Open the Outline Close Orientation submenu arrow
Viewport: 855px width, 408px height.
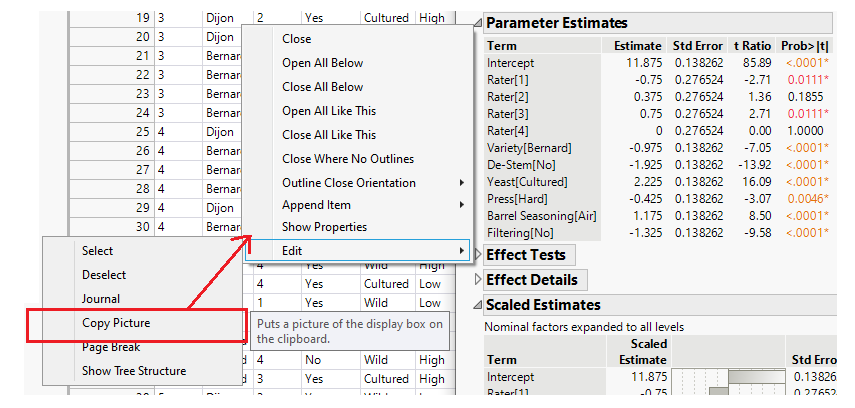coord(461,183)
